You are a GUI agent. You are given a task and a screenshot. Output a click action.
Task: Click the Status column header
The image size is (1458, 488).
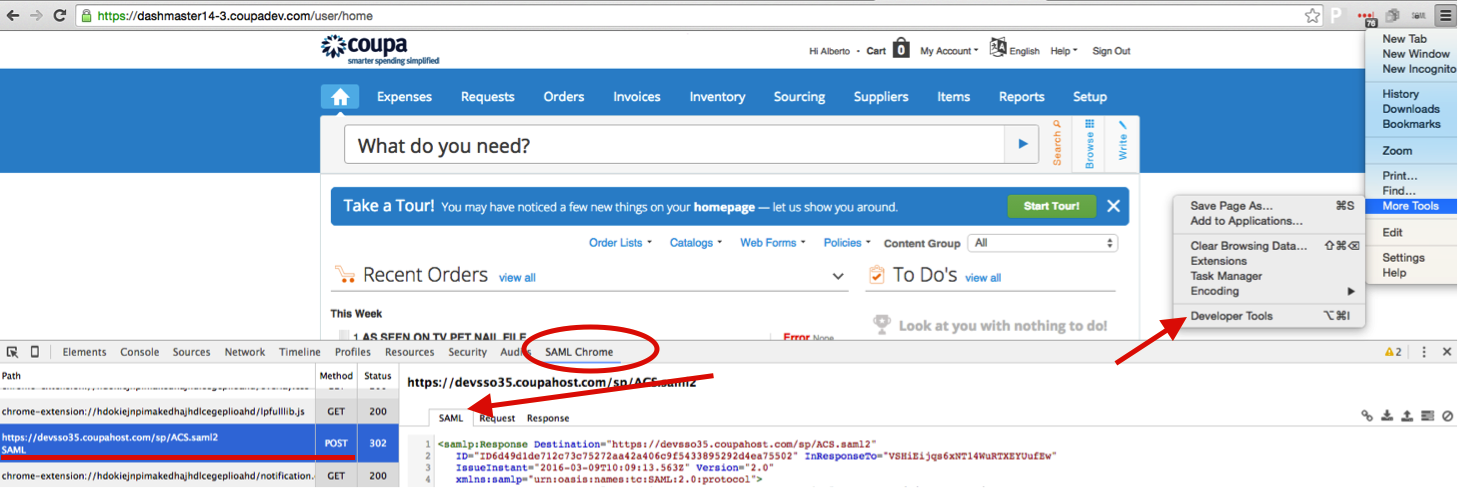[x=377, y=376]
